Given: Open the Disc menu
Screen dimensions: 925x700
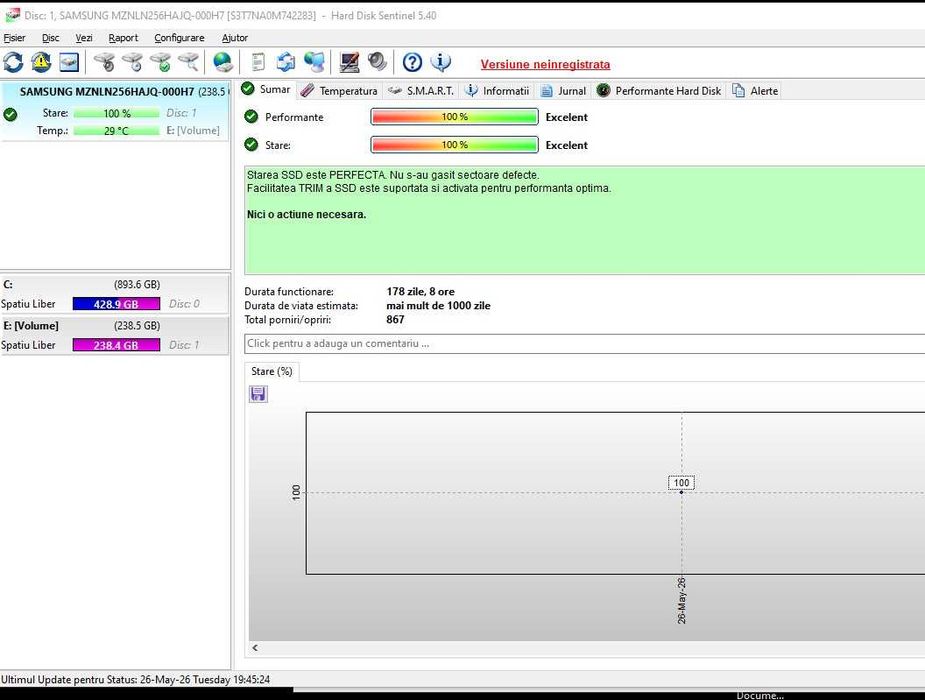Looking at the screenshot, I should [51, 38].
